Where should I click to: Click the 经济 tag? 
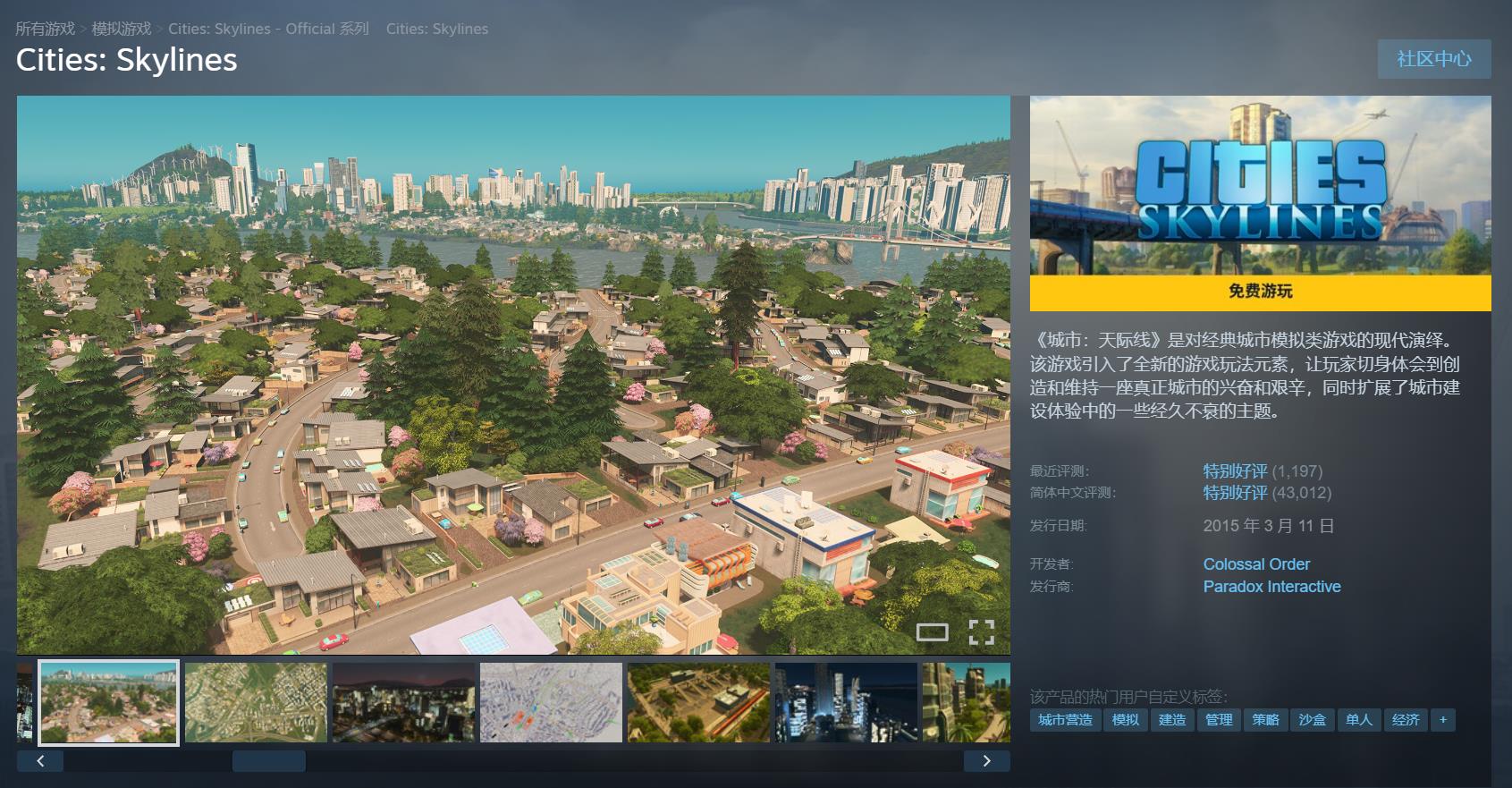(x=1405, y=720)
